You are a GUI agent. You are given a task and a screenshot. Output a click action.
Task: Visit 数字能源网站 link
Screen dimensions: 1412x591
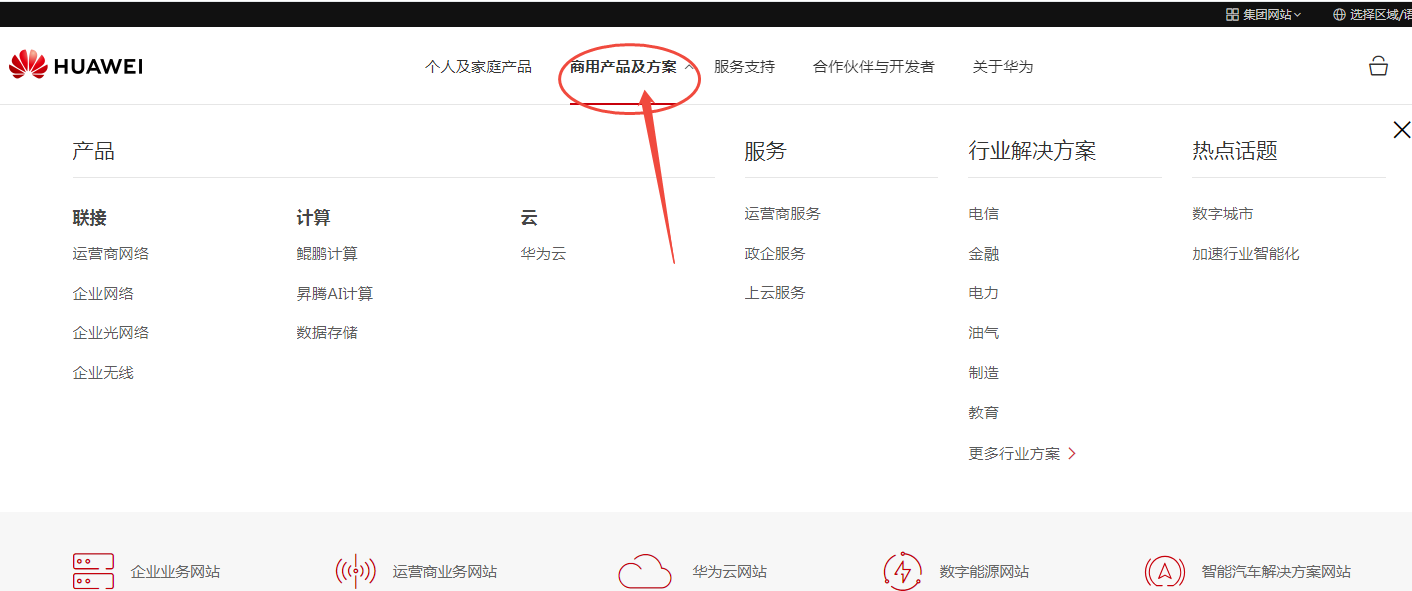pos(984,572)
